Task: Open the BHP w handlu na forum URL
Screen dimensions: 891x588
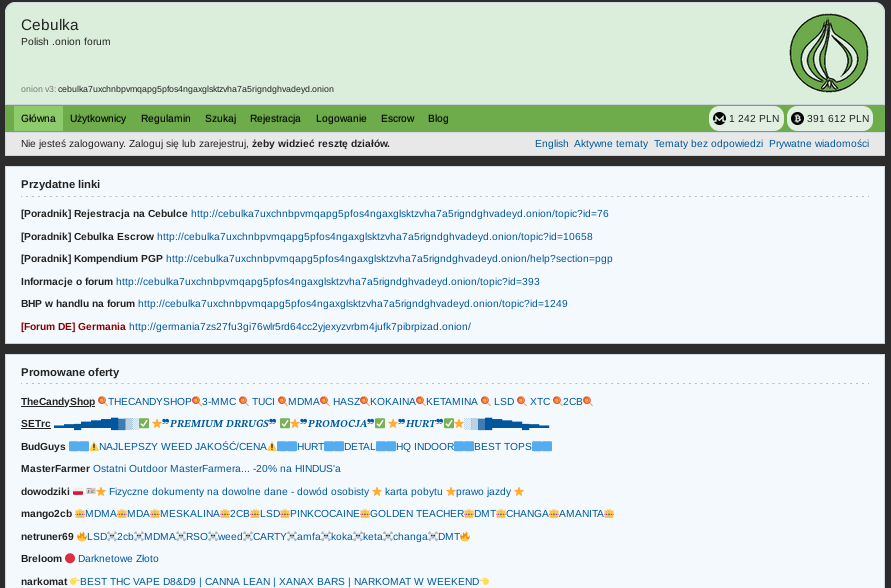Action: 353,303
